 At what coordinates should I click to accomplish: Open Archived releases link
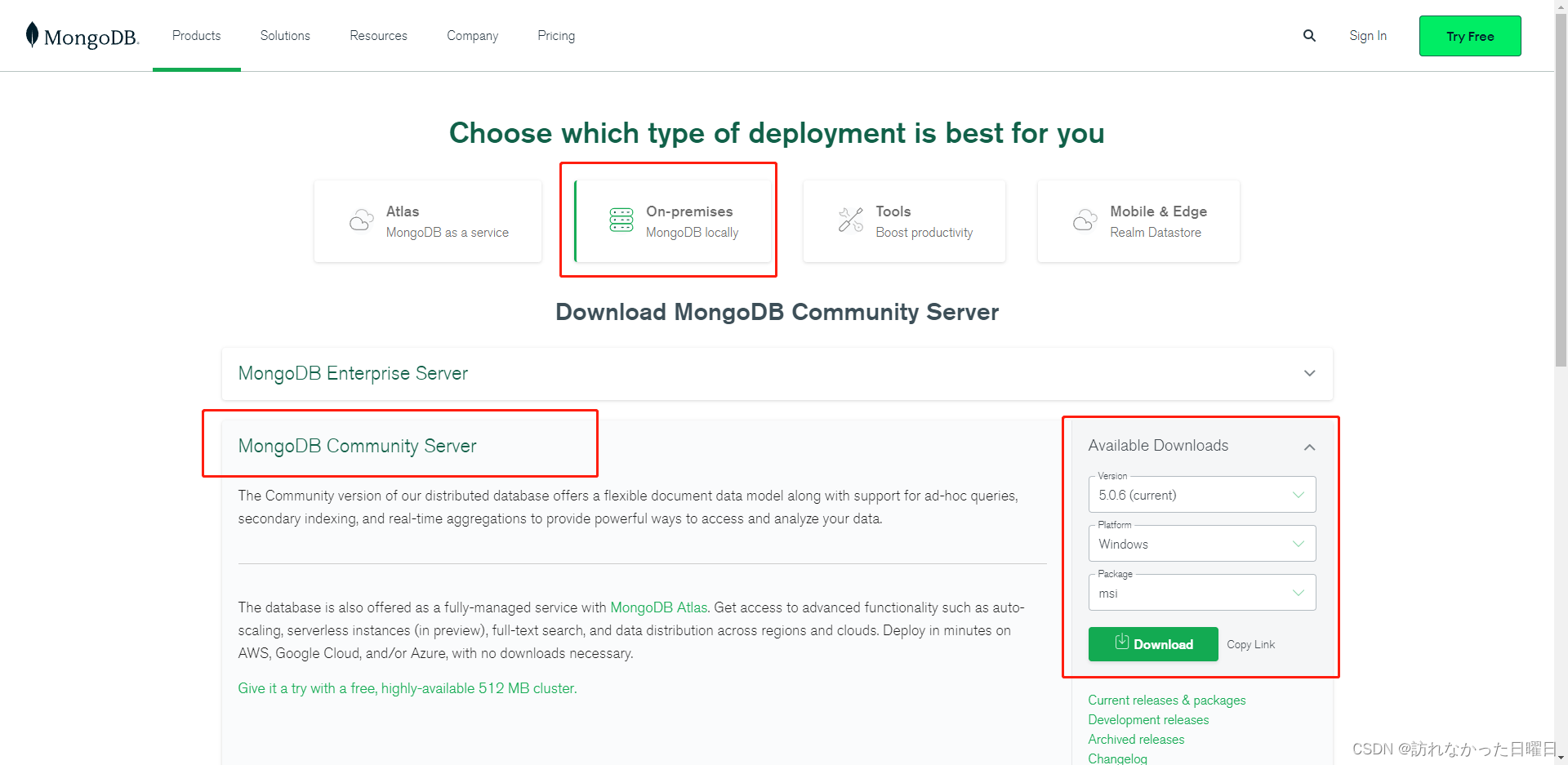[x=1136, y=740]
